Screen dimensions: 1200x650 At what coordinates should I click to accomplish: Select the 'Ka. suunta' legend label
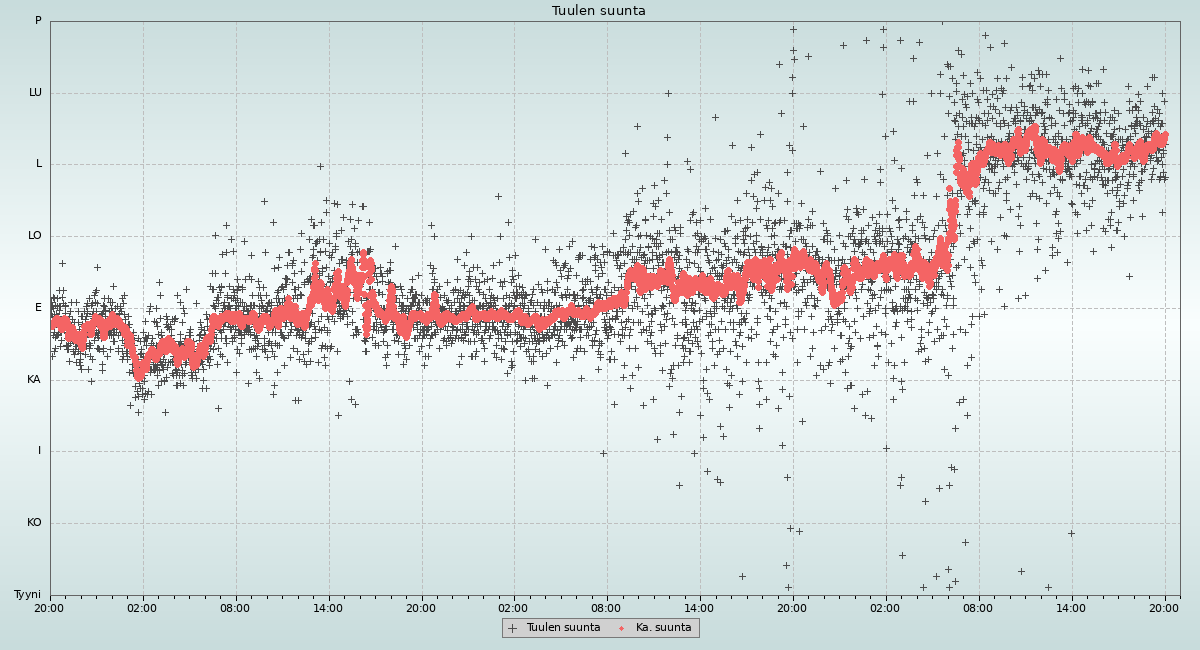tap(663, 628)
